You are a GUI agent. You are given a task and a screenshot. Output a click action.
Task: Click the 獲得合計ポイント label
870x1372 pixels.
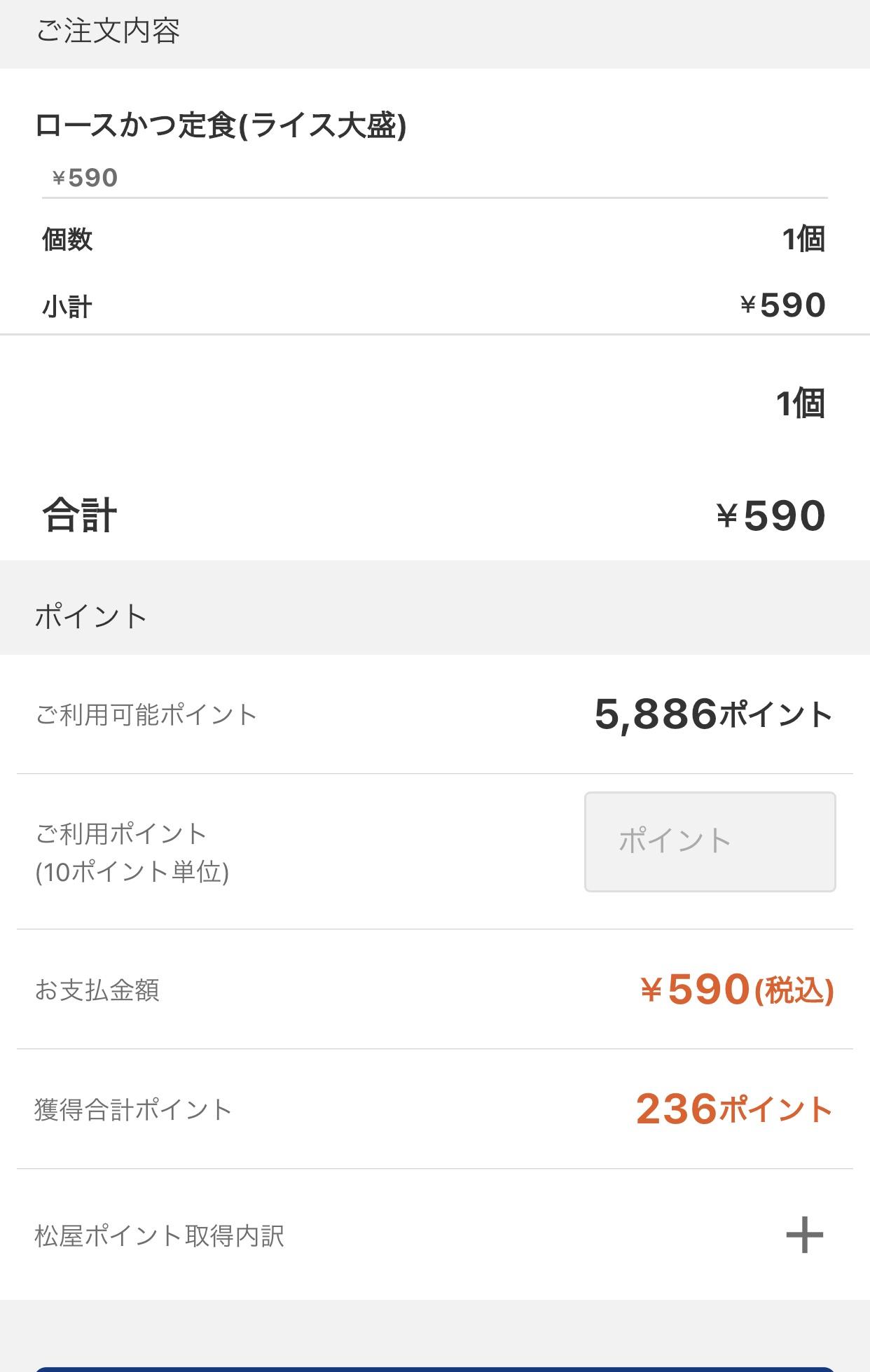pos(133,1109)
